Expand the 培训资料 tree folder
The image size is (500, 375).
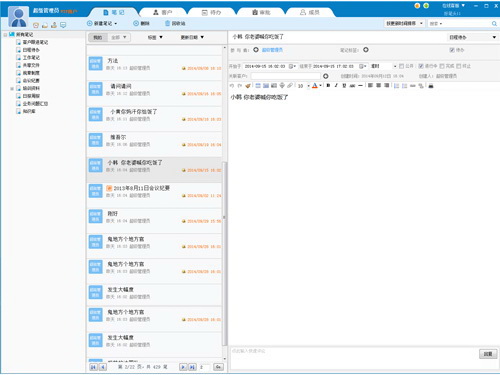[x=12, y=89]
